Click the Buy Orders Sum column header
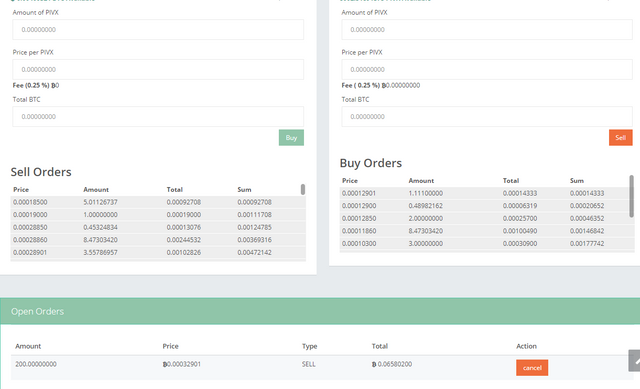Screen dimensions: 640x389 coord(577,181)
